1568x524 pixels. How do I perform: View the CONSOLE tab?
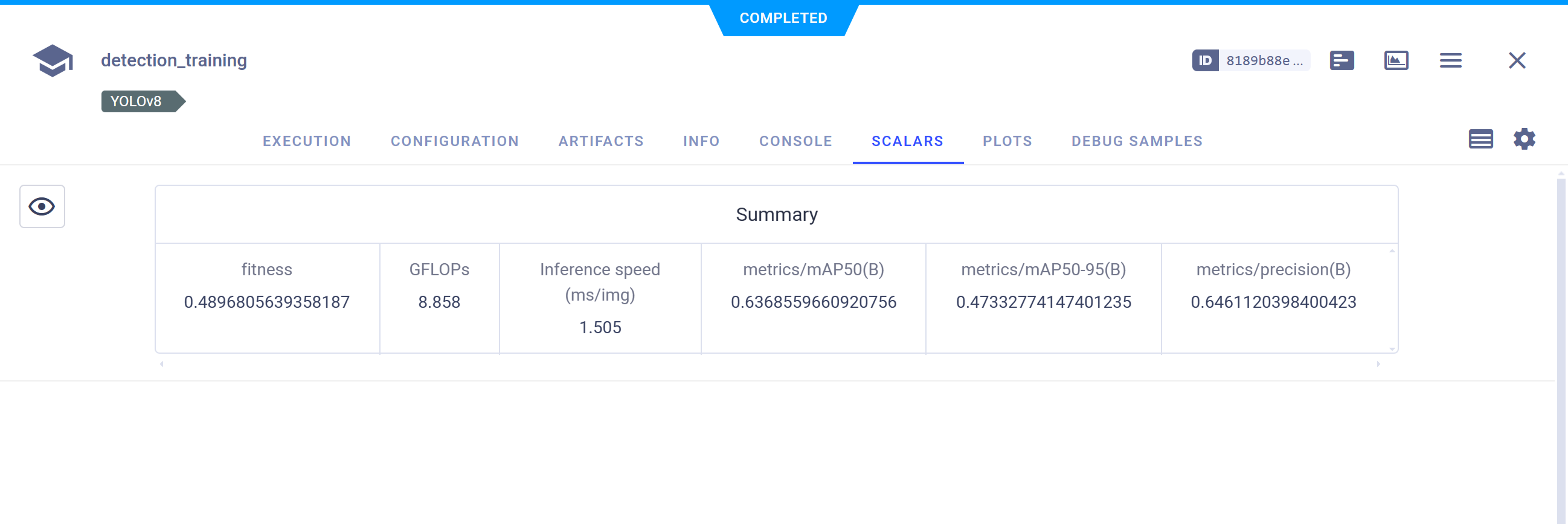point(795,141)
